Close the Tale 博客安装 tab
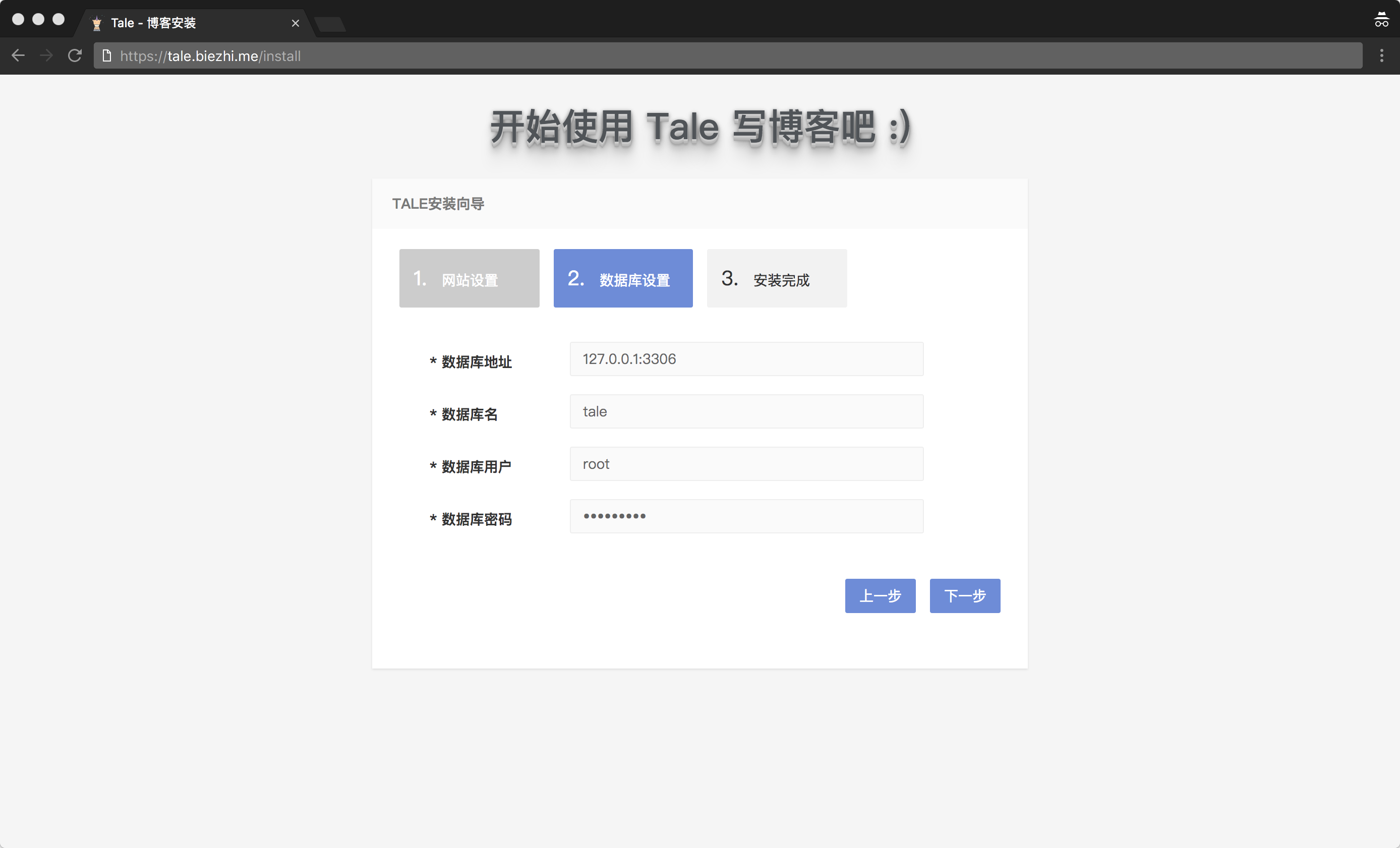This screenshot has height=848, width=1400. tap(295, 23)
